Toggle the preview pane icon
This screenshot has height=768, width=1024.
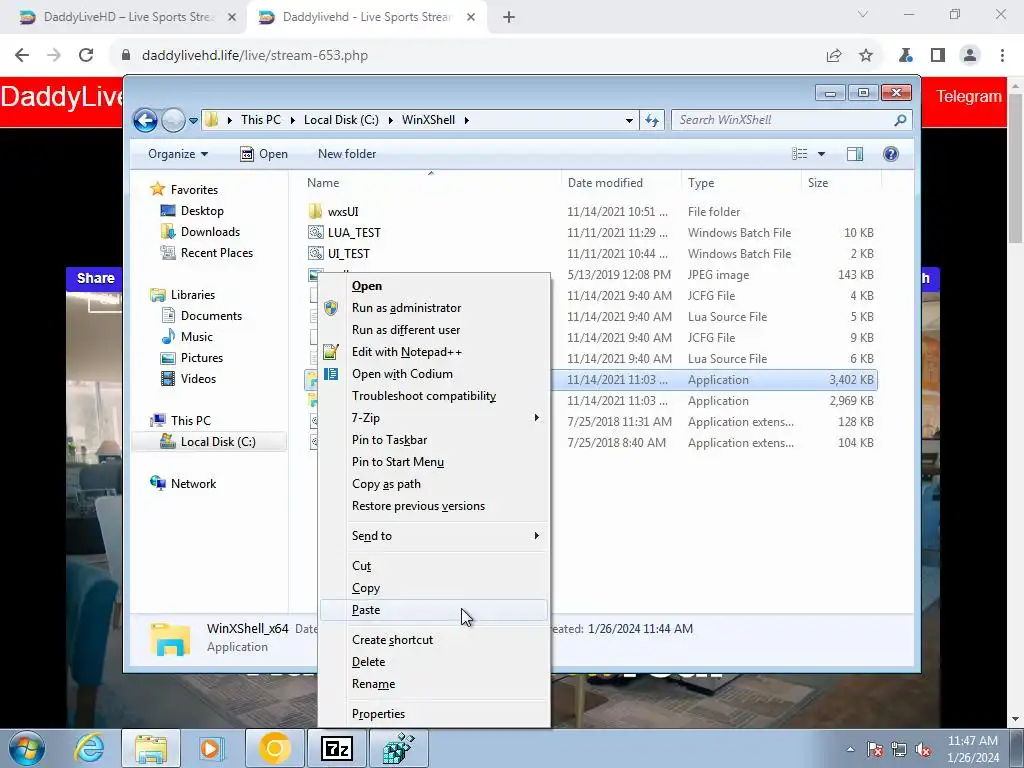point(855,154)
